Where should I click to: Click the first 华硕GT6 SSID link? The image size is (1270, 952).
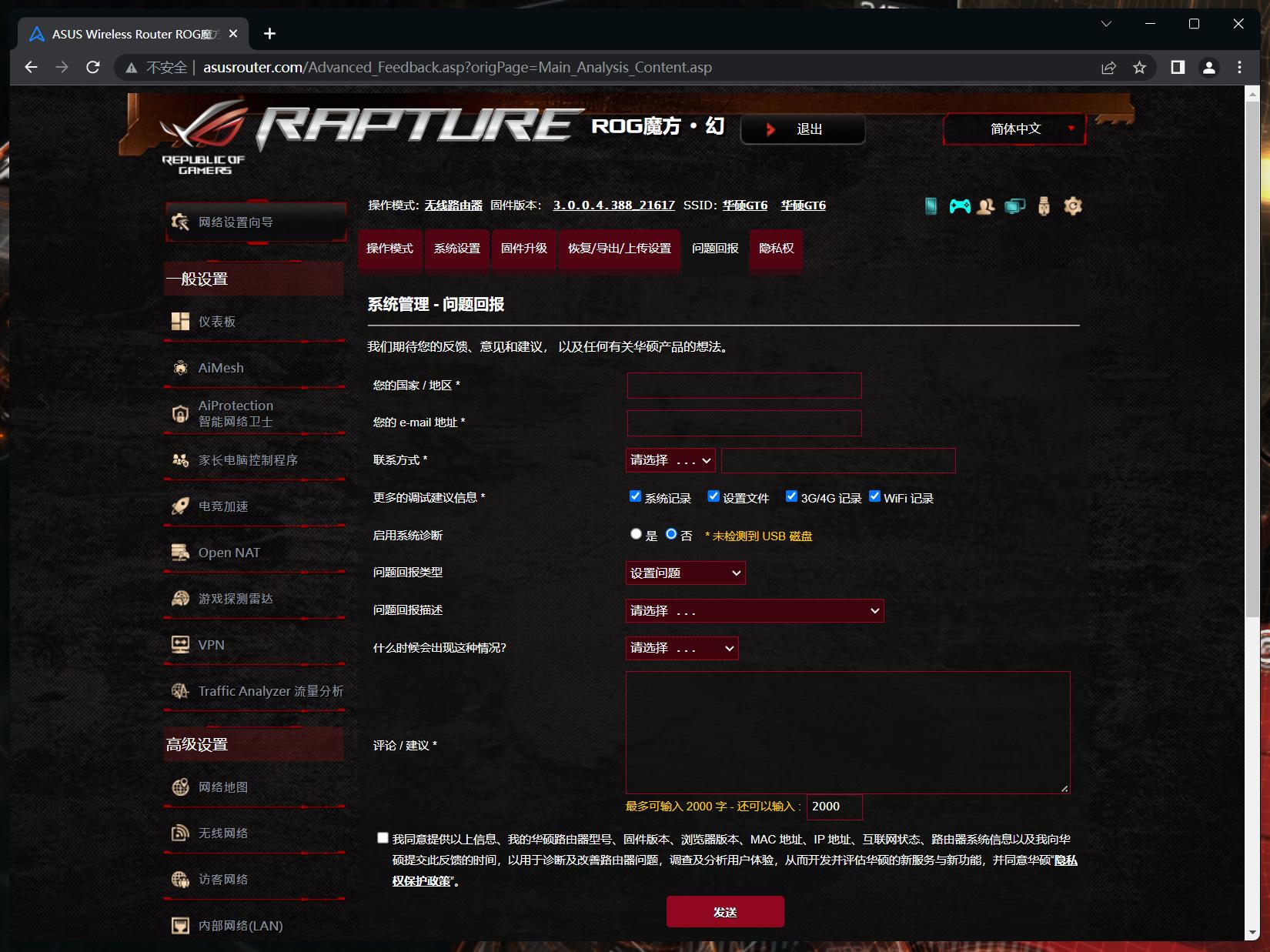pyautogui.click(x=745, y=205)
